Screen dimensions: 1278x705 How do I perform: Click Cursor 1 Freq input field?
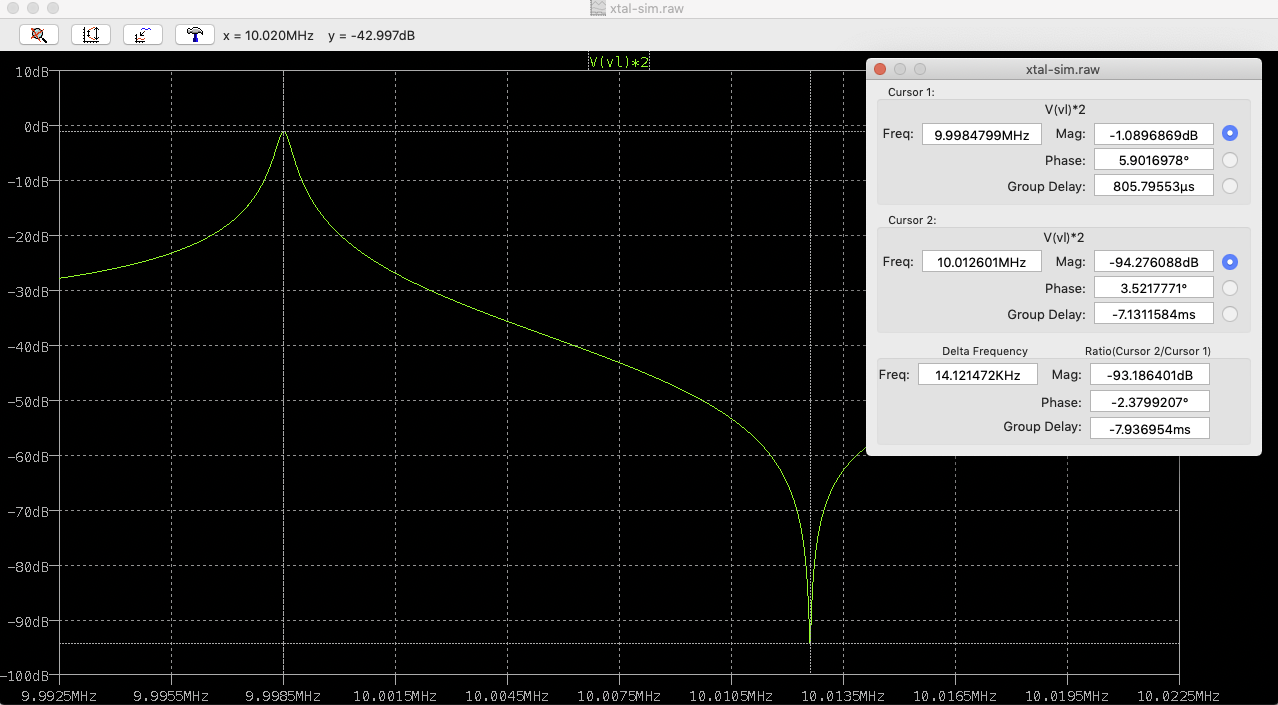tap(981, 134)
